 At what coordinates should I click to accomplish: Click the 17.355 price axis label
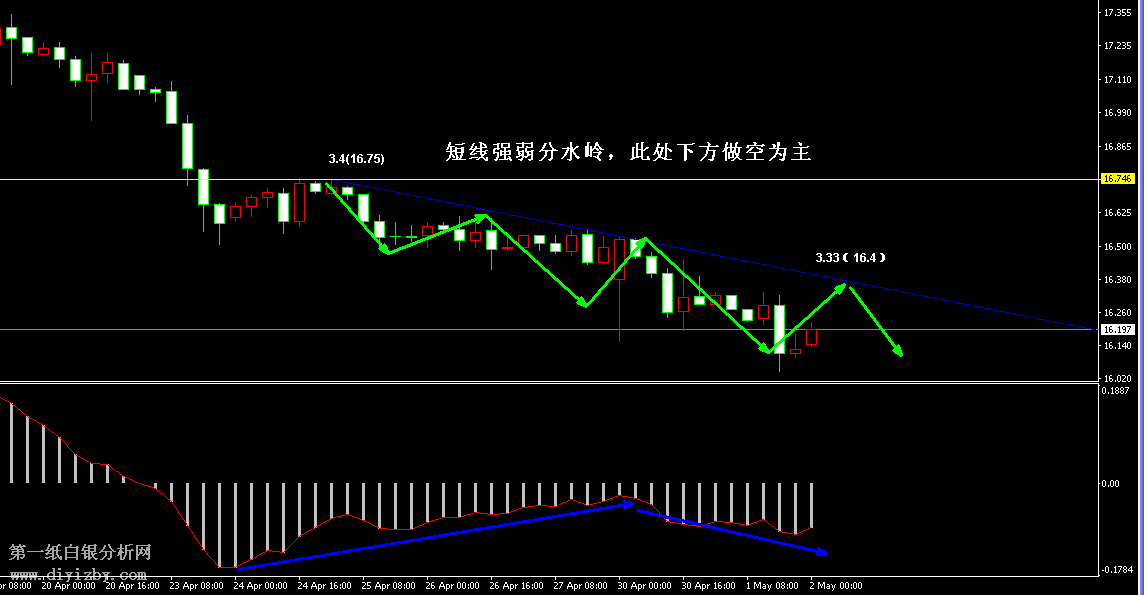click(1116, 13)
